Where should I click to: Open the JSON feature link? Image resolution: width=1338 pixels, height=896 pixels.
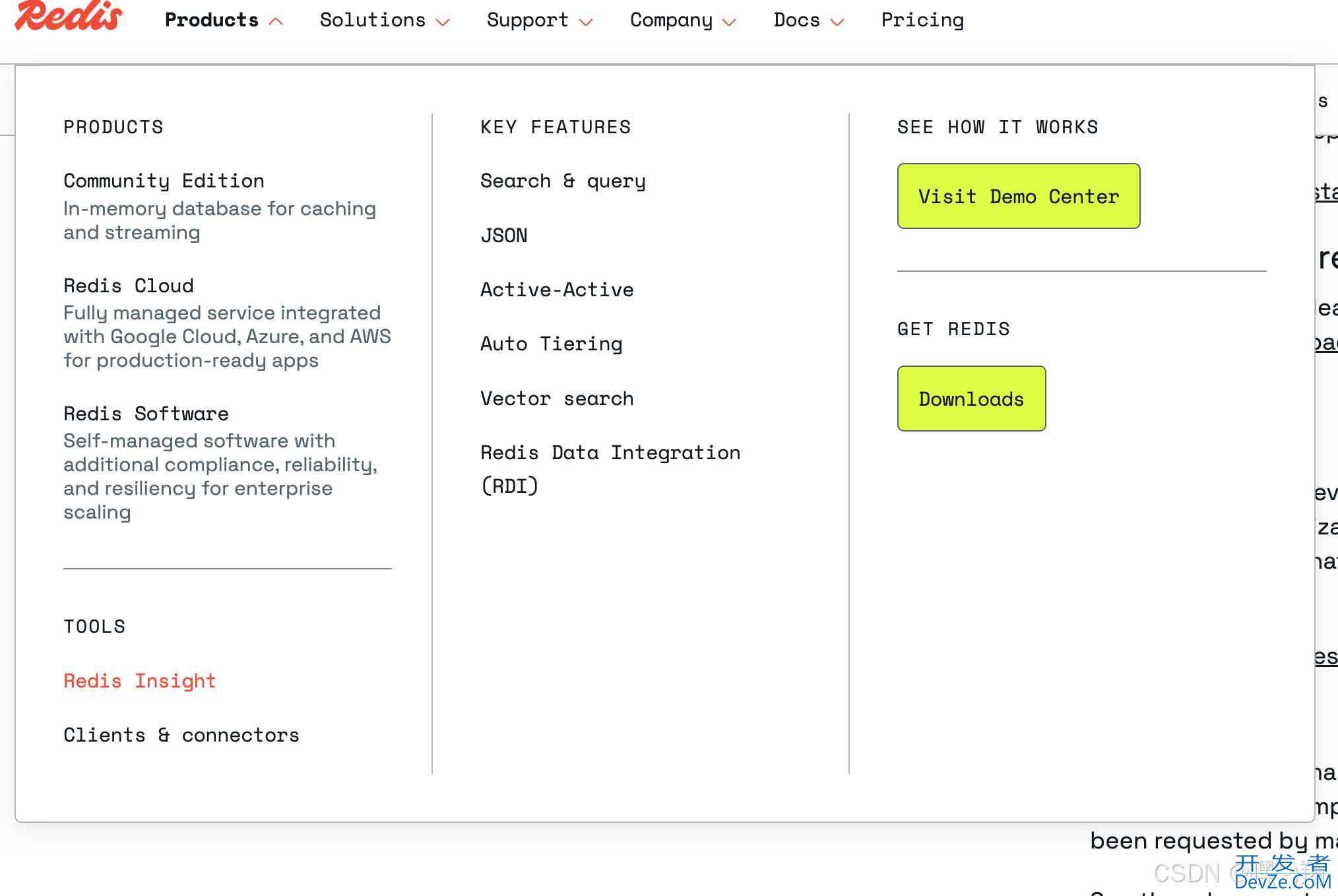tap(504, 236)
